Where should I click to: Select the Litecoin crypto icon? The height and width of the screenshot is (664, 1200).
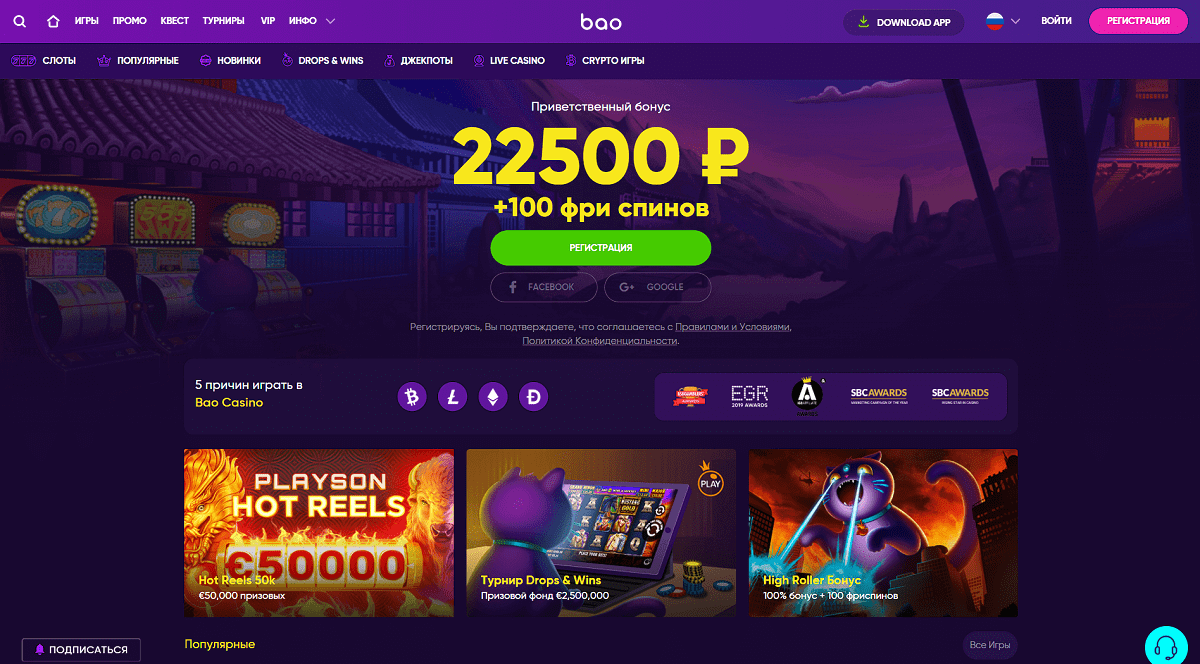click(452, 397)
